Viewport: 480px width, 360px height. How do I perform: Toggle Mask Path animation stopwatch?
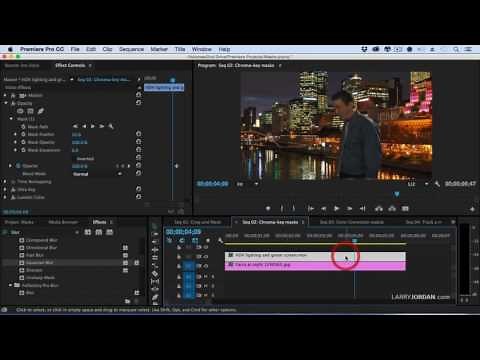(x=23, y=127)
